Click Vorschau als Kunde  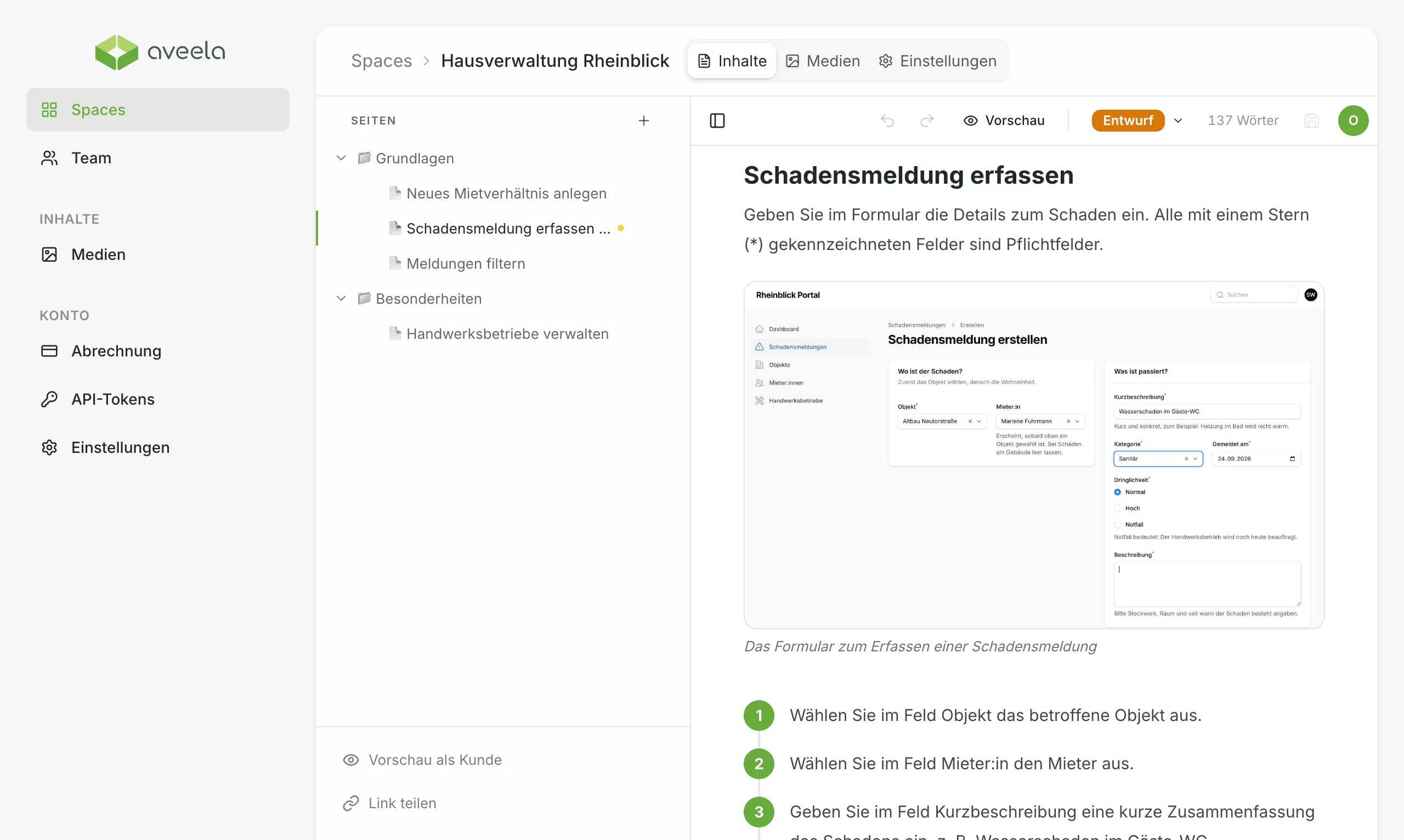pos(422,759)
